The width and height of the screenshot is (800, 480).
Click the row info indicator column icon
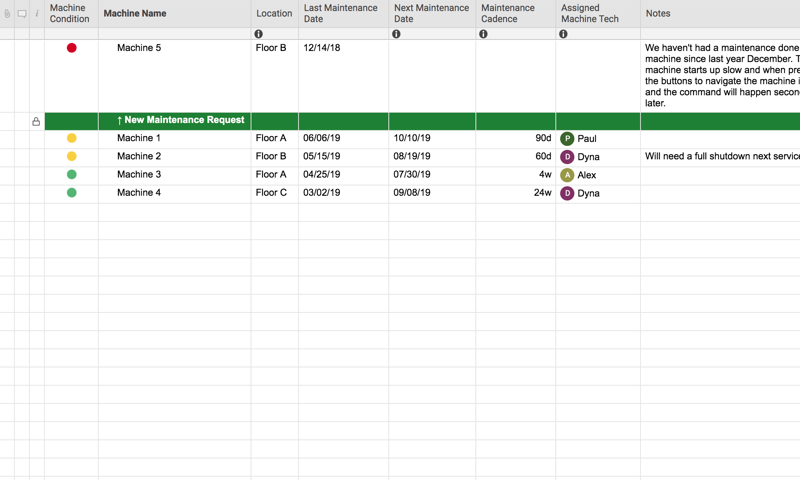click(37, 14)
